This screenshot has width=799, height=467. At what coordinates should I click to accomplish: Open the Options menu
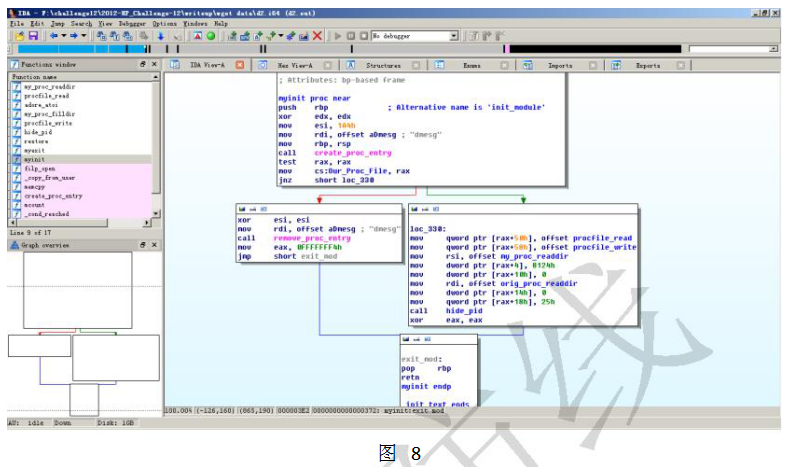coord(165,23)
